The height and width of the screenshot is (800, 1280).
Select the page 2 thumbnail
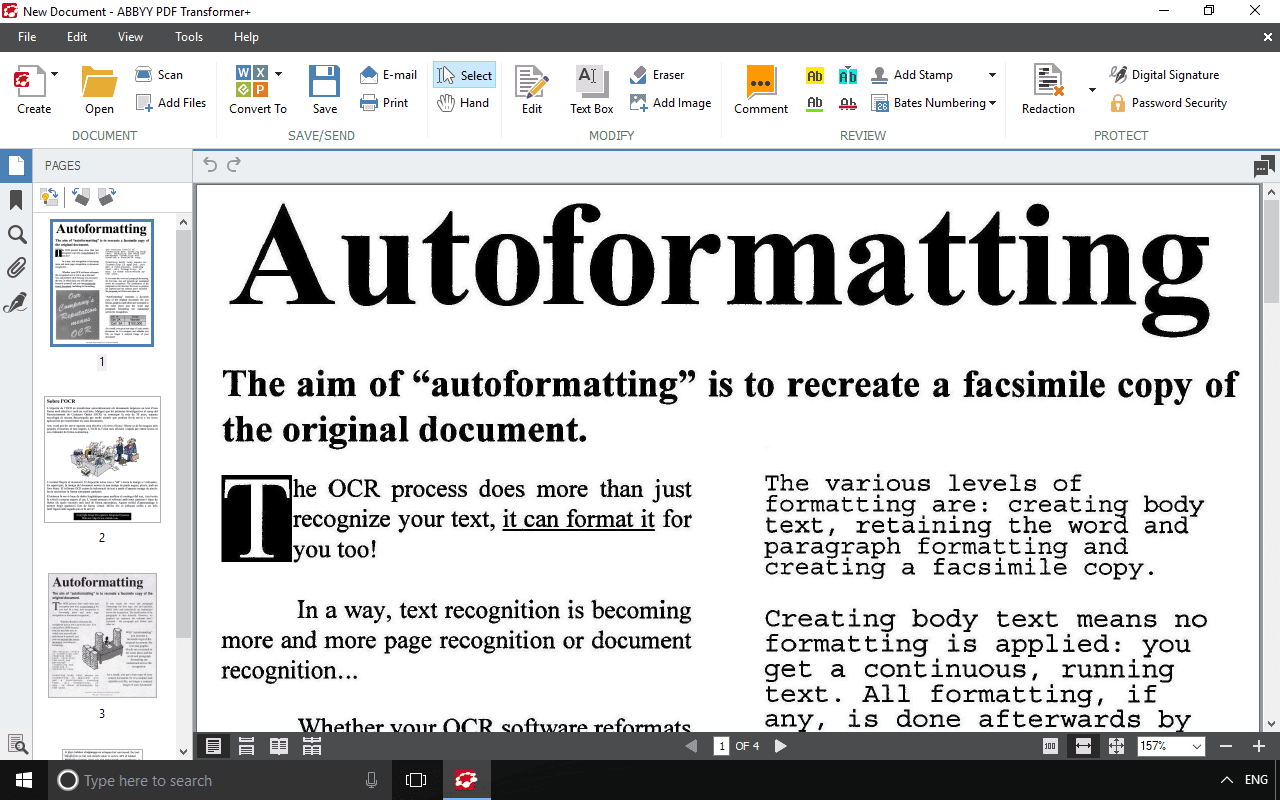(x=102, y=460)
